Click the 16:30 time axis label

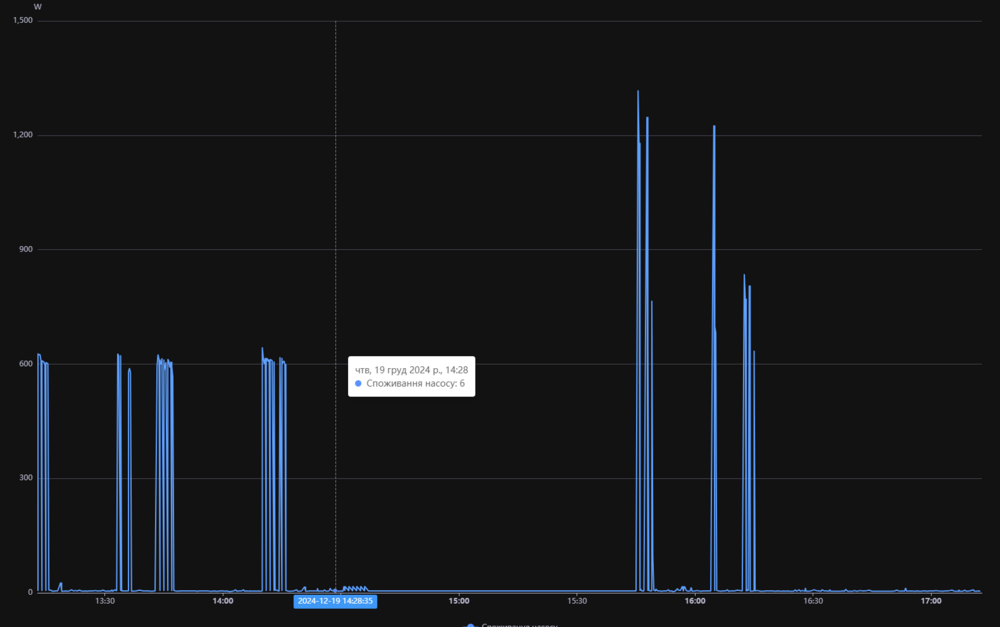(x=813, y=601)
